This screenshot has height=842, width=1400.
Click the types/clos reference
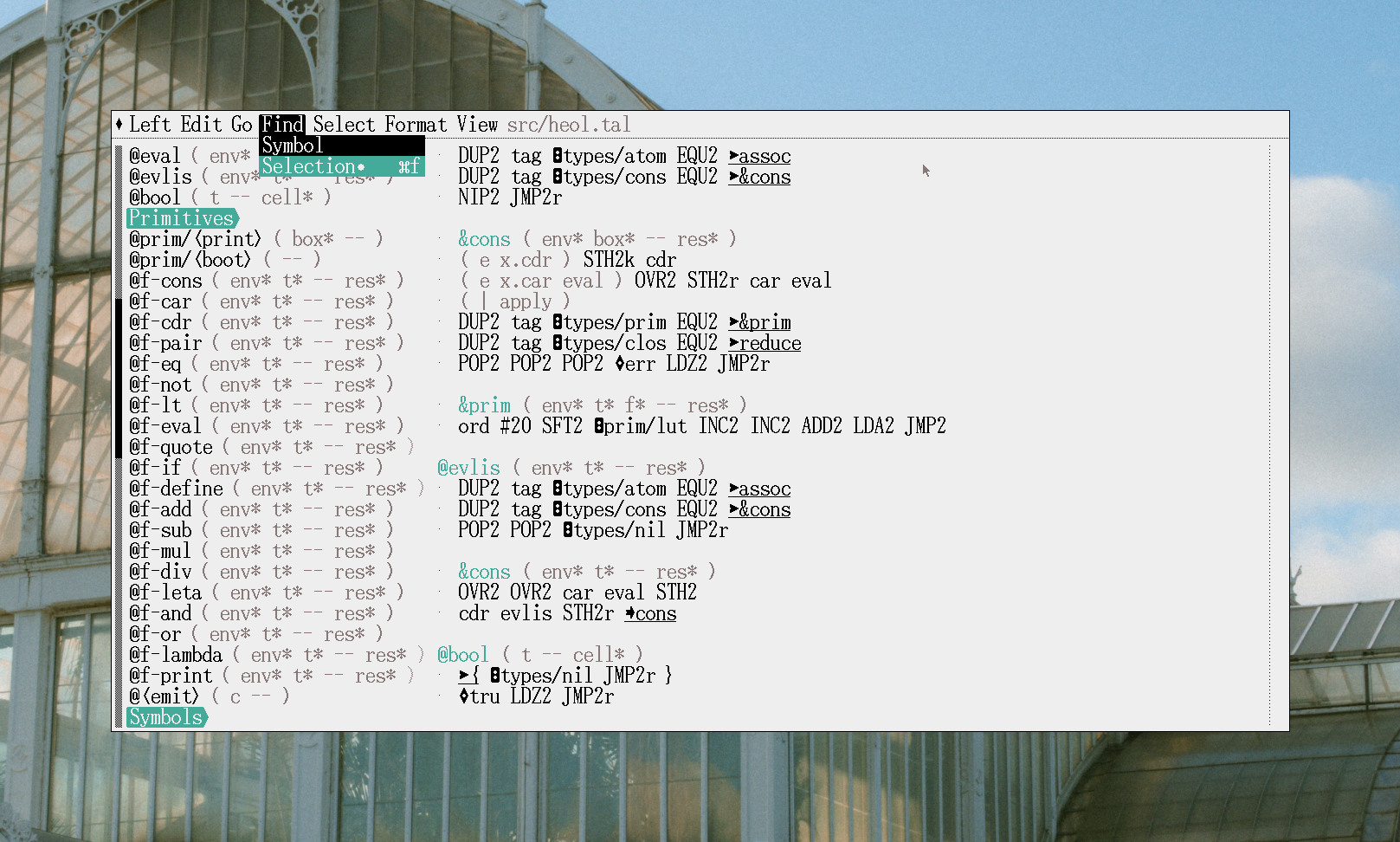coord(609,343)
